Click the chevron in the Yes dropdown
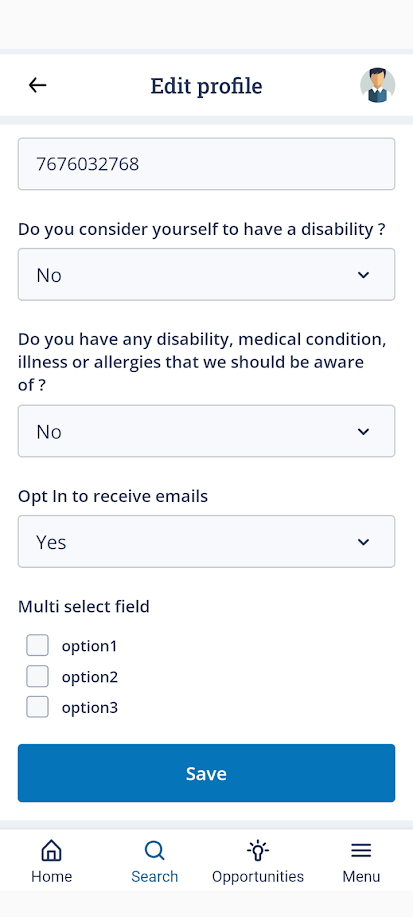413x917 pixels. [363, 542]
